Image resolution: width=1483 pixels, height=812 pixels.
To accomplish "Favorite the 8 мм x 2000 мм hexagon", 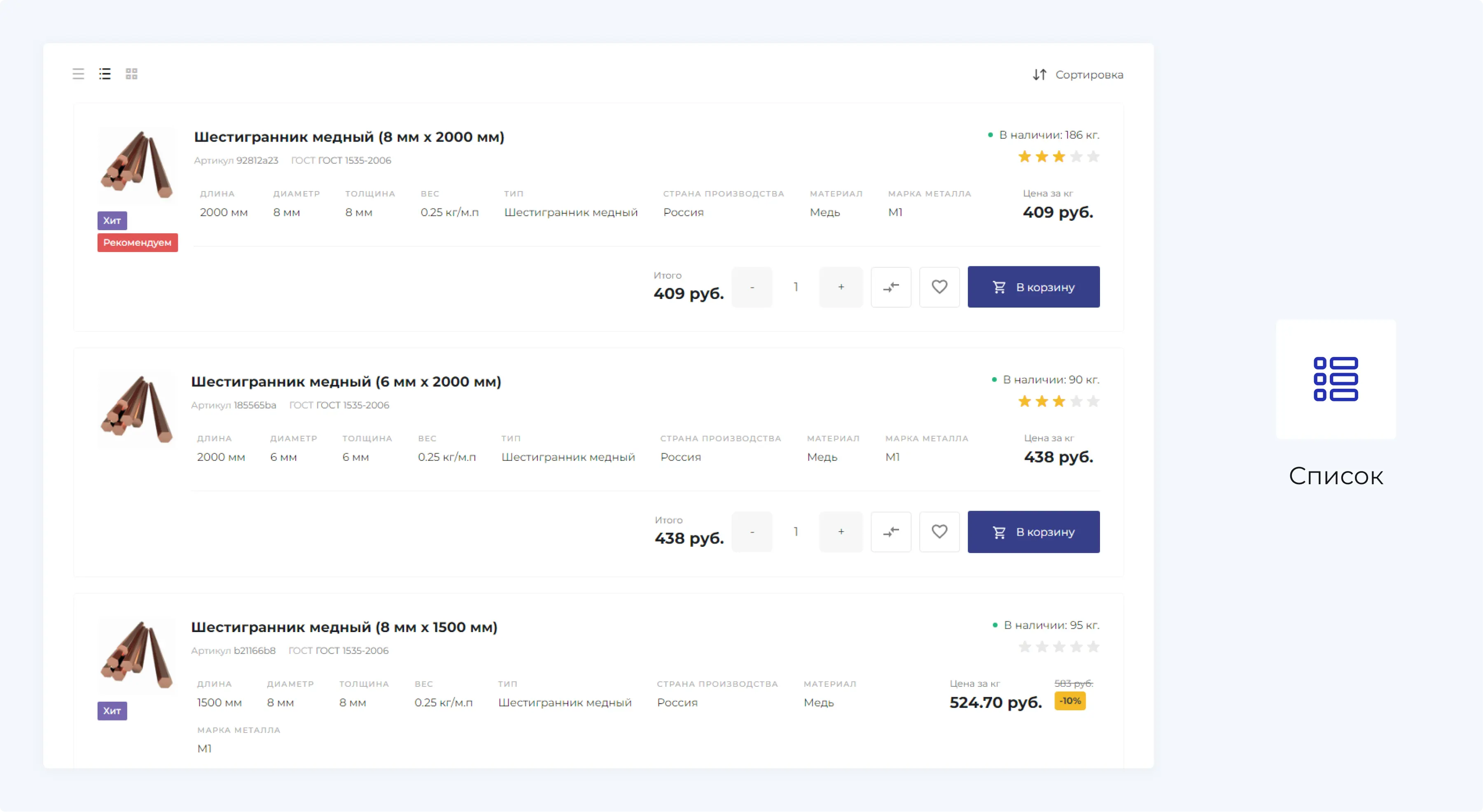I will pyautogui.click(x=939, y=287).
